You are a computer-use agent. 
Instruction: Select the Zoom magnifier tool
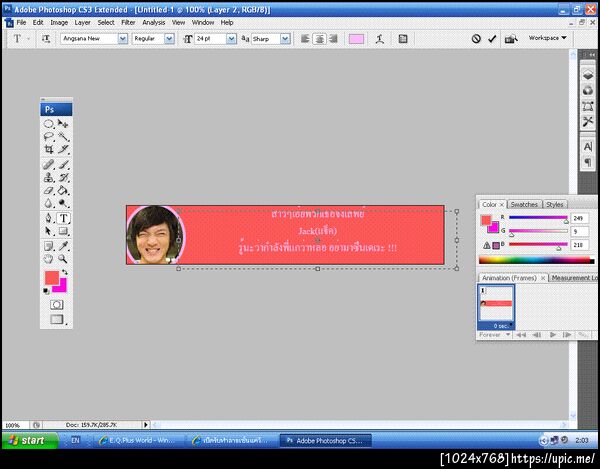click(63, 259)
